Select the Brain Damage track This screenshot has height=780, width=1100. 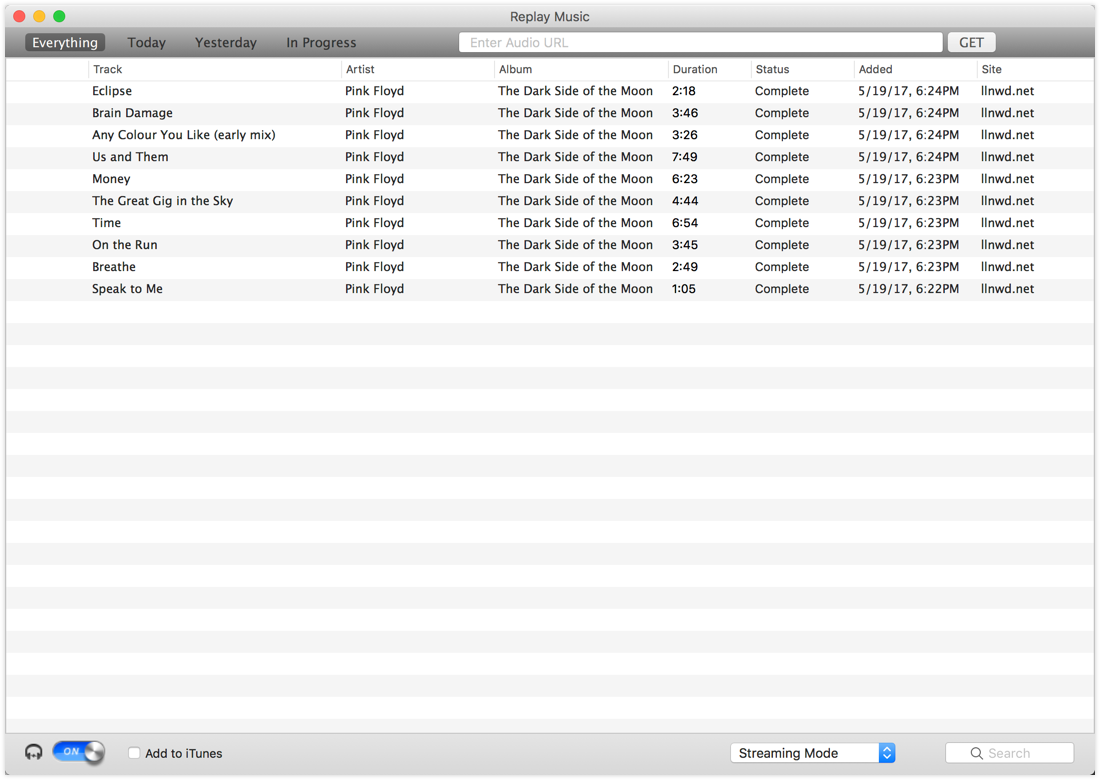click(x=549, y=113)
